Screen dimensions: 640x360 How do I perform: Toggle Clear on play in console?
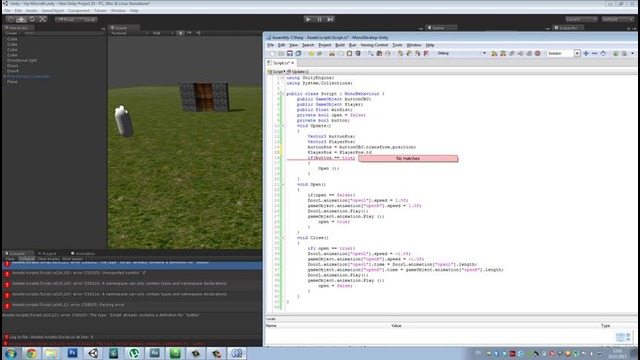(x=49, y=259)
